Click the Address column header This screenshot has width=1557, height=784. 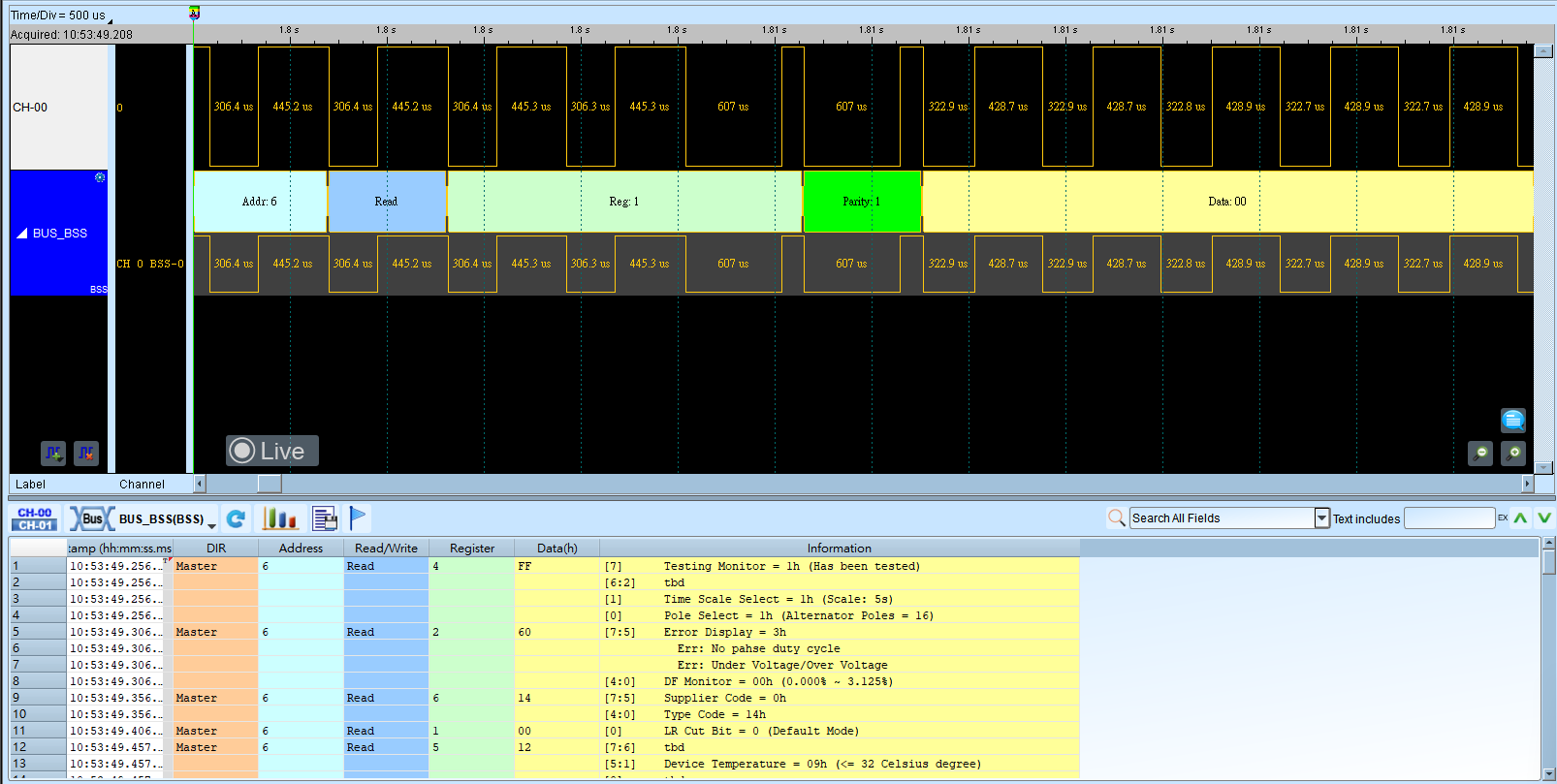tap(301, 548)
